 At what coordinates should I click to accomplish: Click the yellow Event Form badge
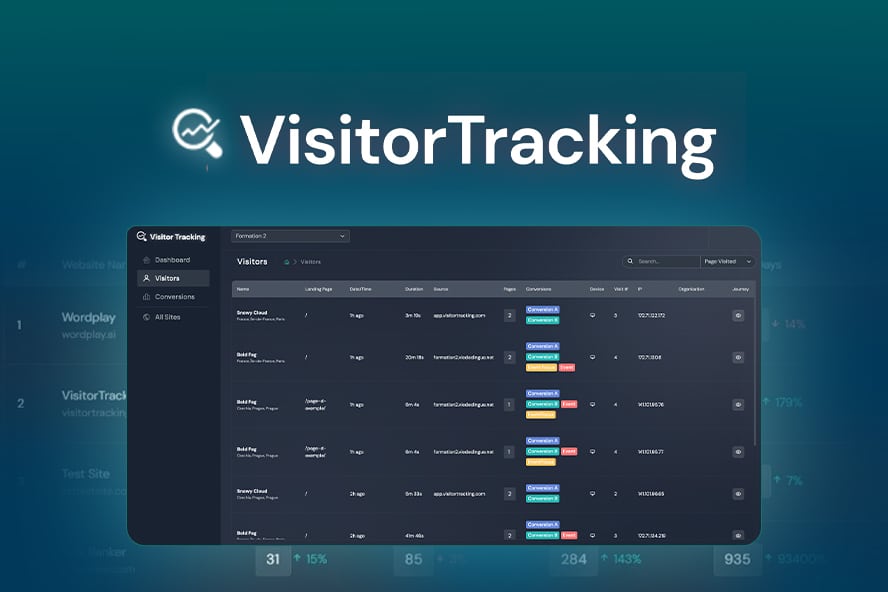(541, 367)
